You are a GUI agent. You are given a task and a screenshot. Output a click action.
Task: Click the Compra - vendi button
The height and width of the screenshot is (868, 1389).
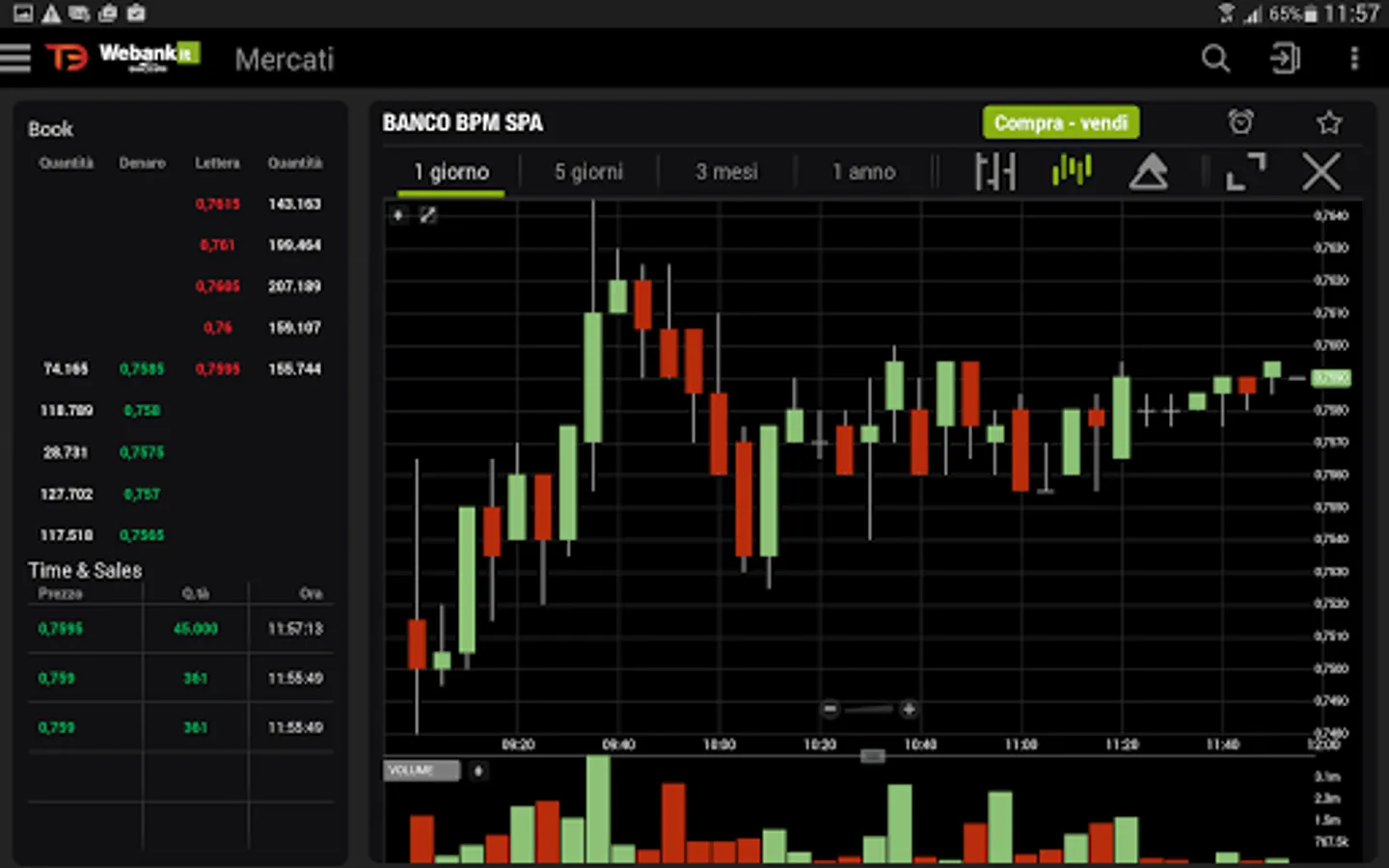[x=1061, y=122]
